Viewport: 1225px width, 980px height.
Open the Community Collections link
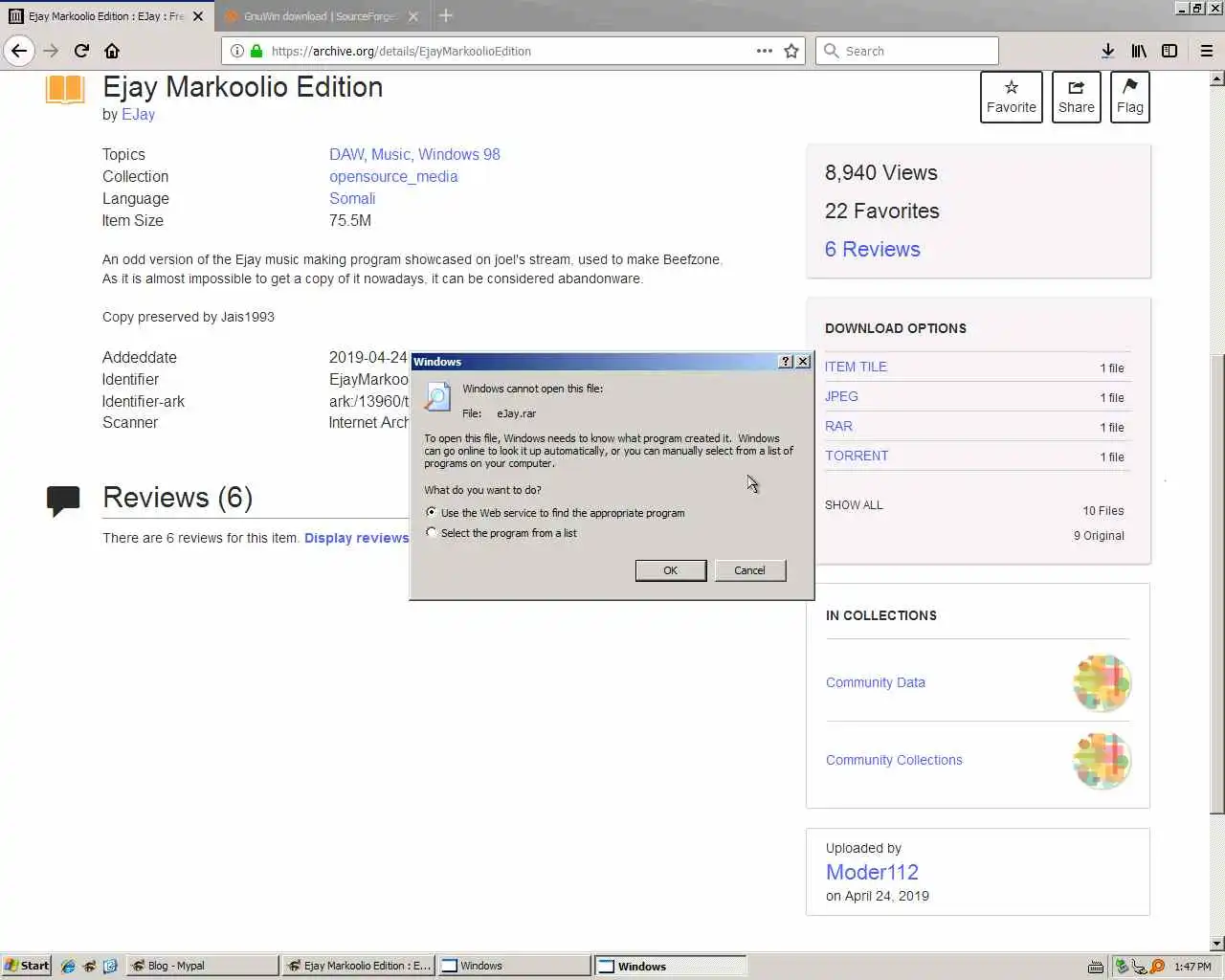(x=894, y=760)
